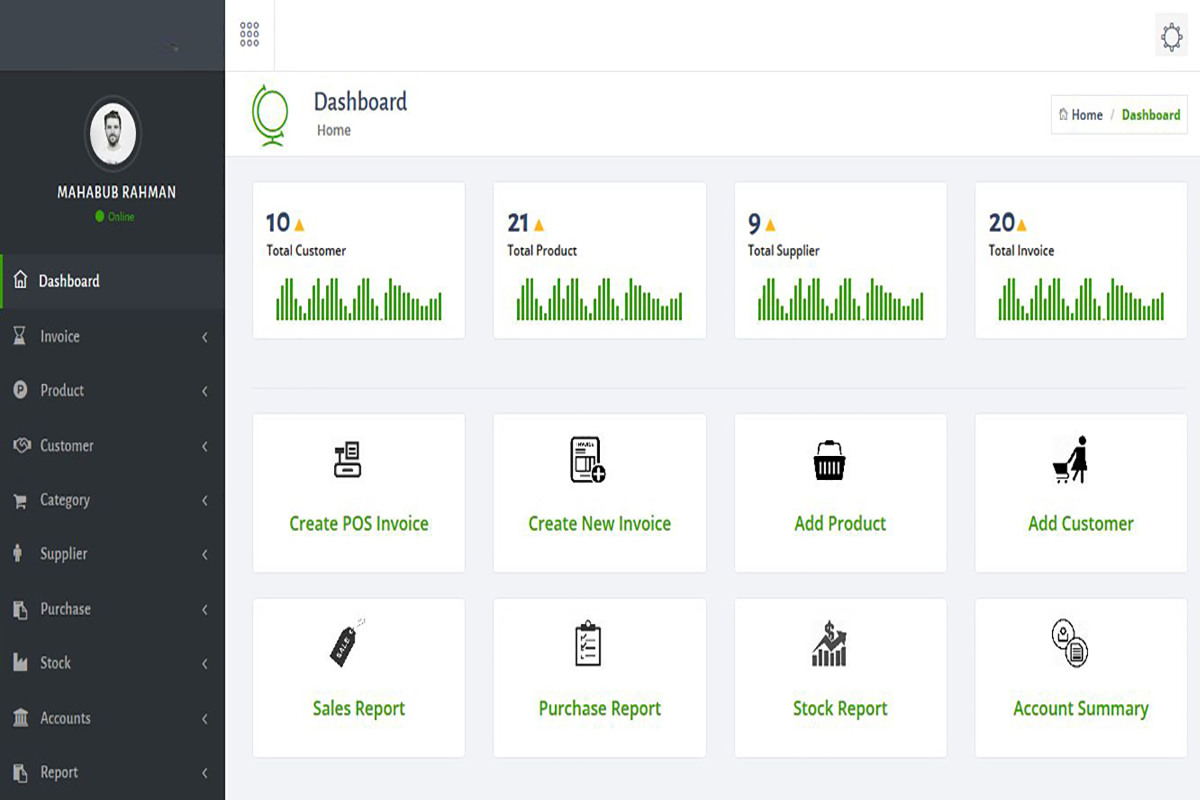Click the Add Product basket icon
Viewport: 1200px width, 800px height.
828,461
